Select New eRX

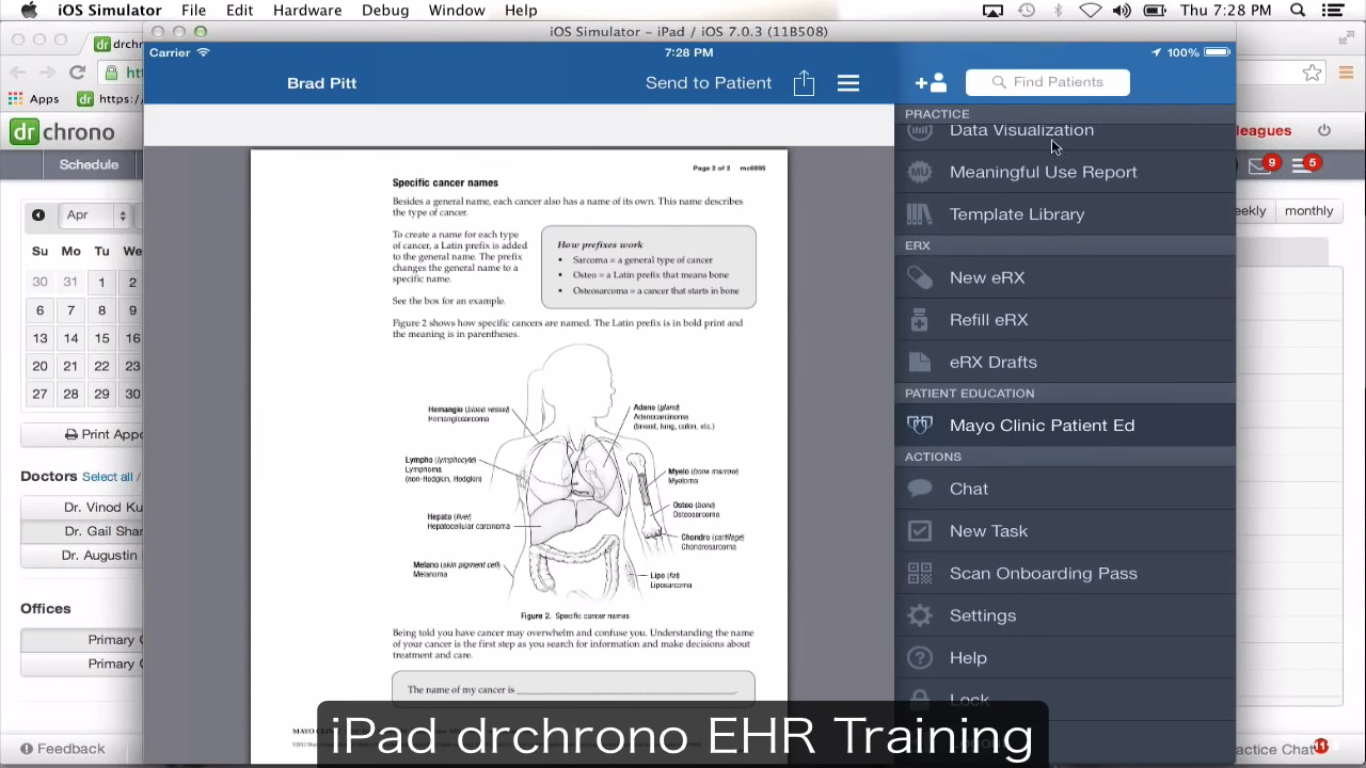coord(1065,277)
